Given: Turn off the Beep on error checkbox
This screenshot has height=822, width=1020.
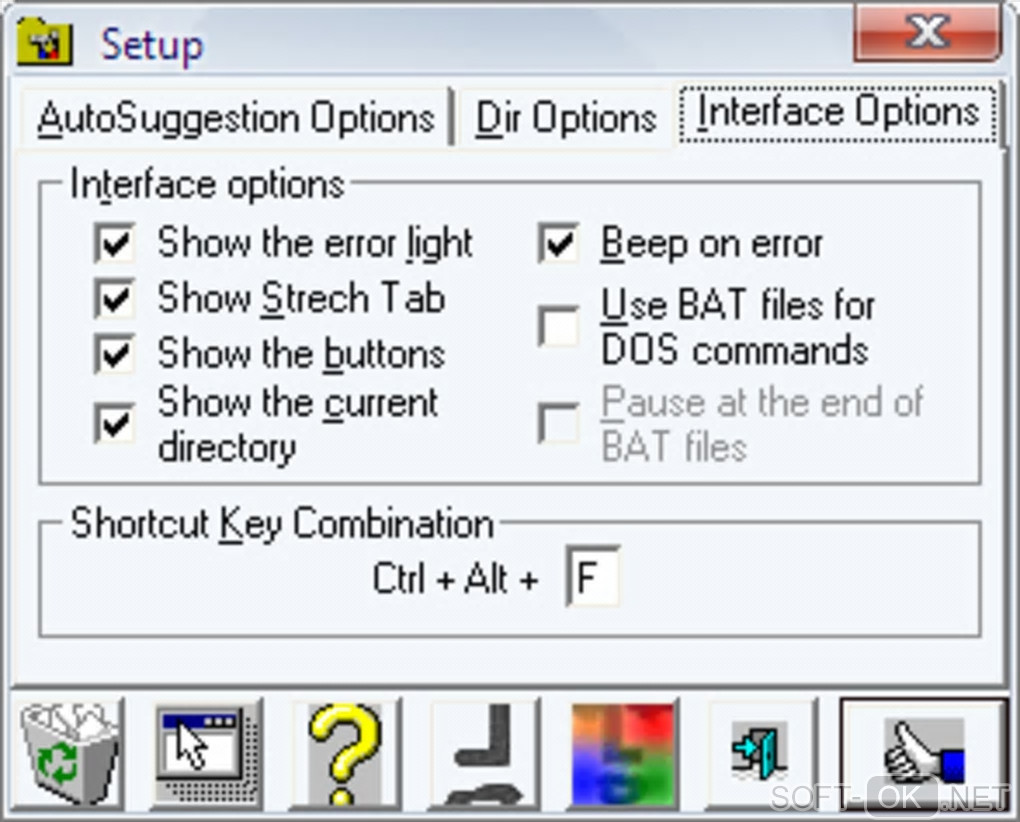Looking at the screenshot, I should [558, 244].
